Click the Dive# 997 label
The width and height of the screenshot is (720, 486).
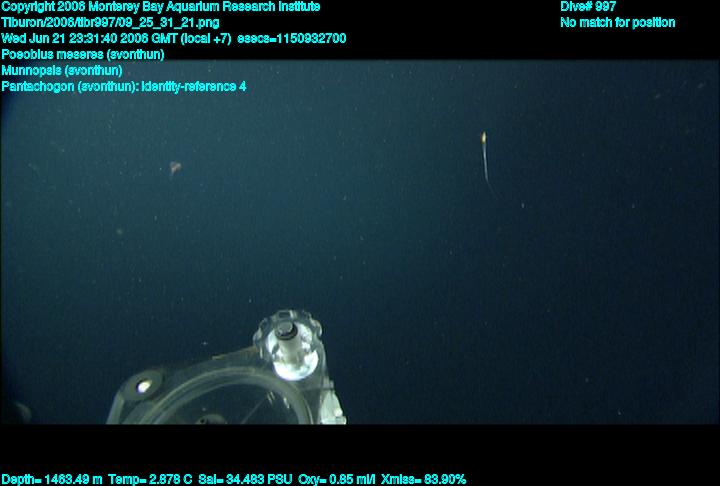pyautogui.click(x=588, y=7)
